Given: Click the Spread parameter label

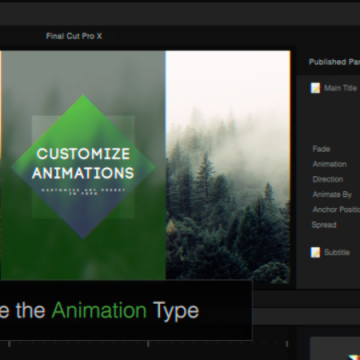Looking at the screenshot, I should click(x=324, y=225).
